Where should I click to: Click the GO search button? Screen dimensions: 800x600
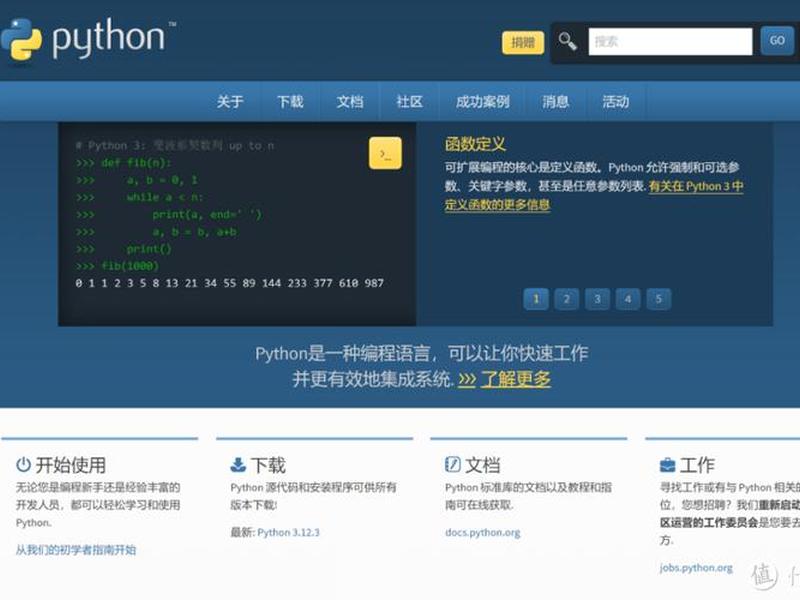tap(777, 41)
